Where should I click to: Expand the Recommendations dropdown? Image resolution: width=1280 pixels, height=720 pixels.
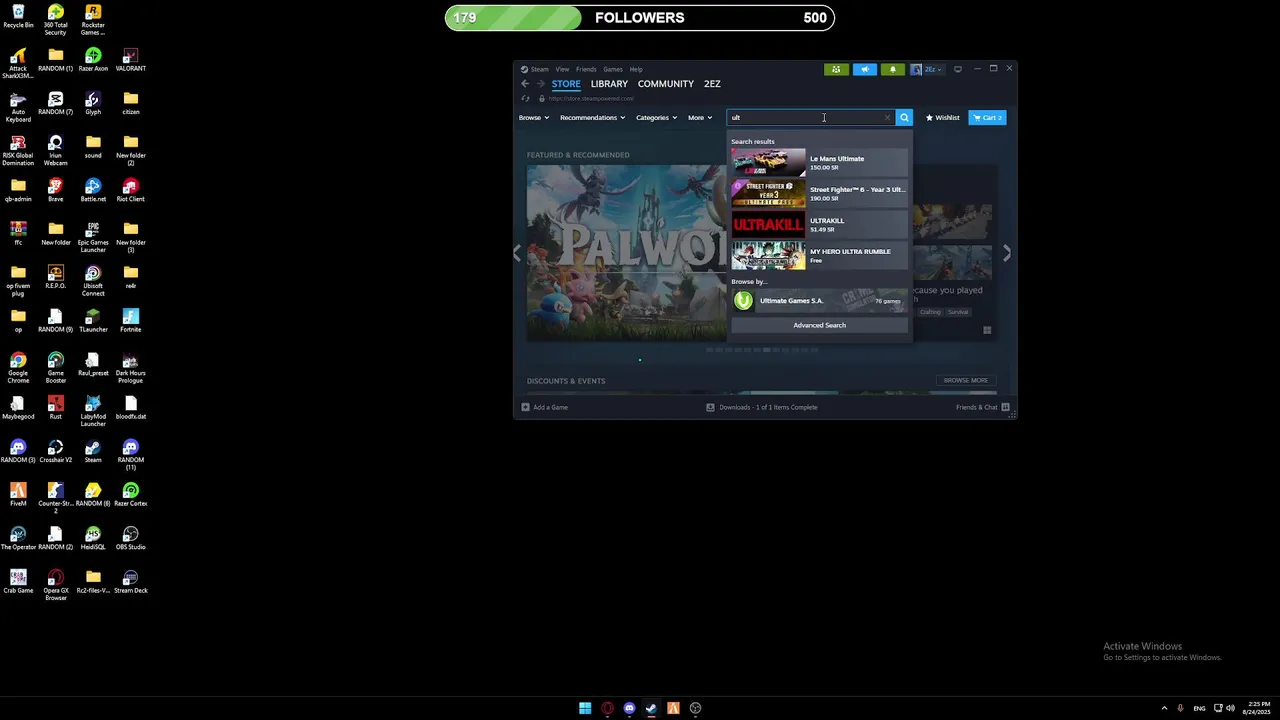(592, 117)
